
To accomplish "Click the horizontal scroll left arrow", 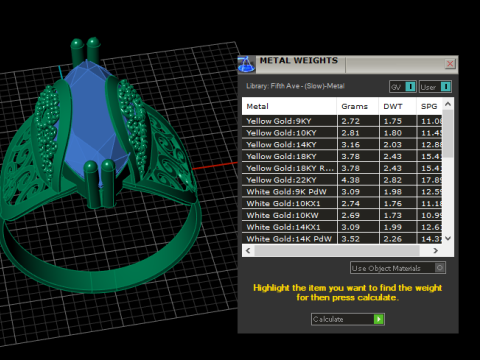I will click(x=248, y=251).
